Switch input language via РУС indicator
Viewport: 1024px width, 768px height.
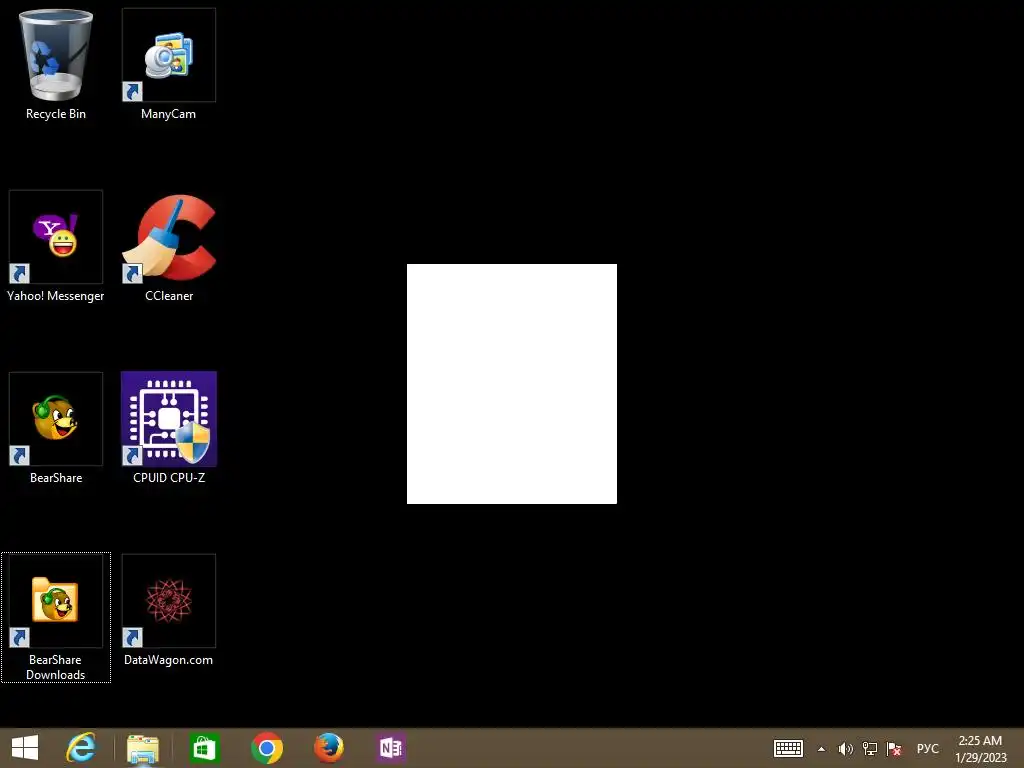(x=927, y=749)
